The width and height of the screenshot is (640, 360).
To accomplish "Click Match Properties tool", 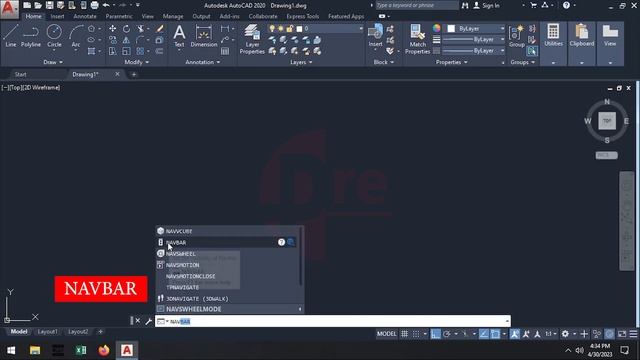I will pyautogui.click(x=417, y=39).
